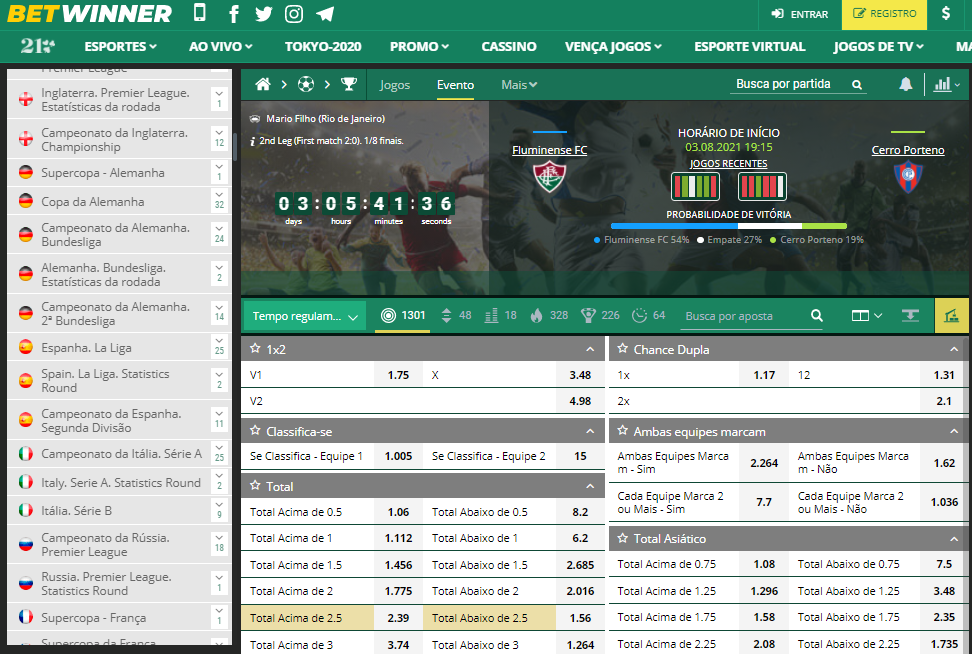Switch to the Evento tab
The height and width of the screenshot is (654, 972).
coord(455,84)
